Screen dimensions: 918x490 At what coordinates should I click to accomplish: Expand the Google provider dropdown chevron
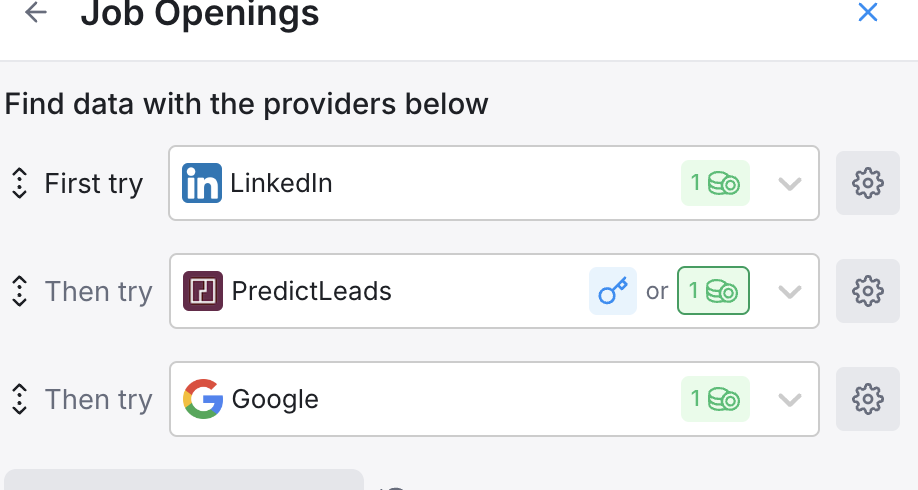[790, 399]
